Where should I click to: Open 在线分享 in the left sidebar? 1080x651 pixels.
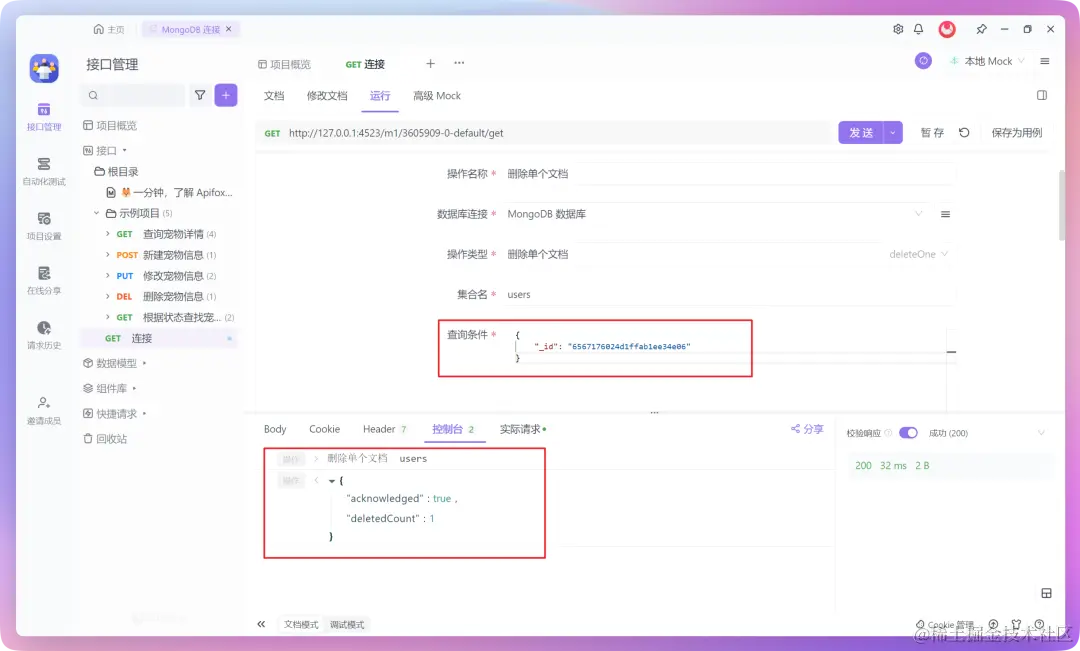click(x=44, y=280)
